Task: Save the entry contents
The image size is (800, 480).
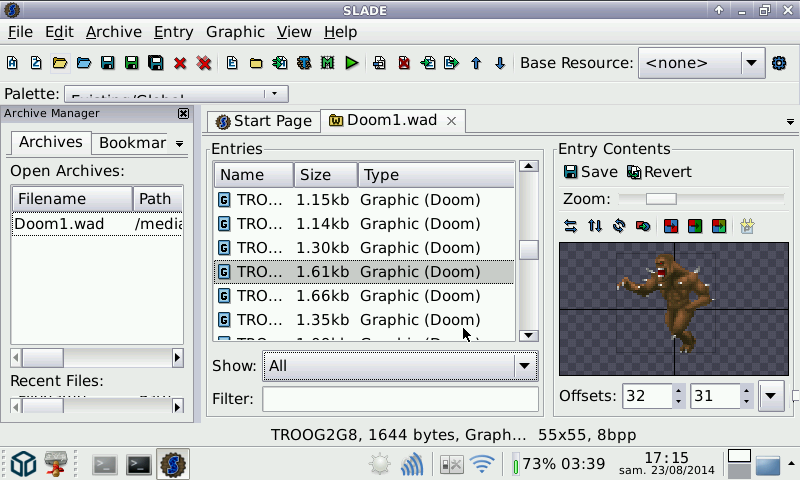Action: [x=590, y=172]
